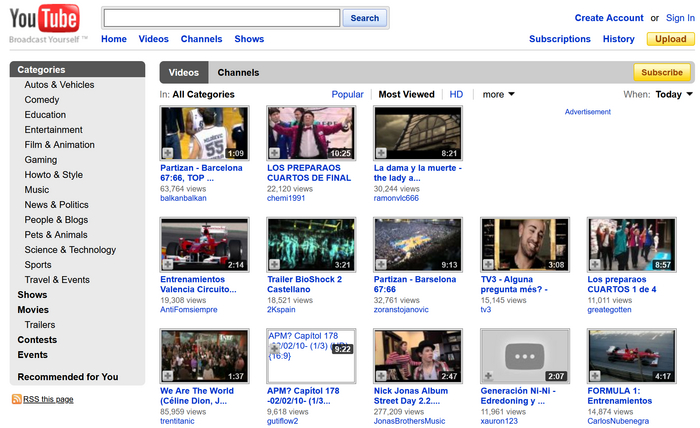Open Videos in top navigation
Screen dimensions: 700x428
pyautogui.click(x=153, y=39)
